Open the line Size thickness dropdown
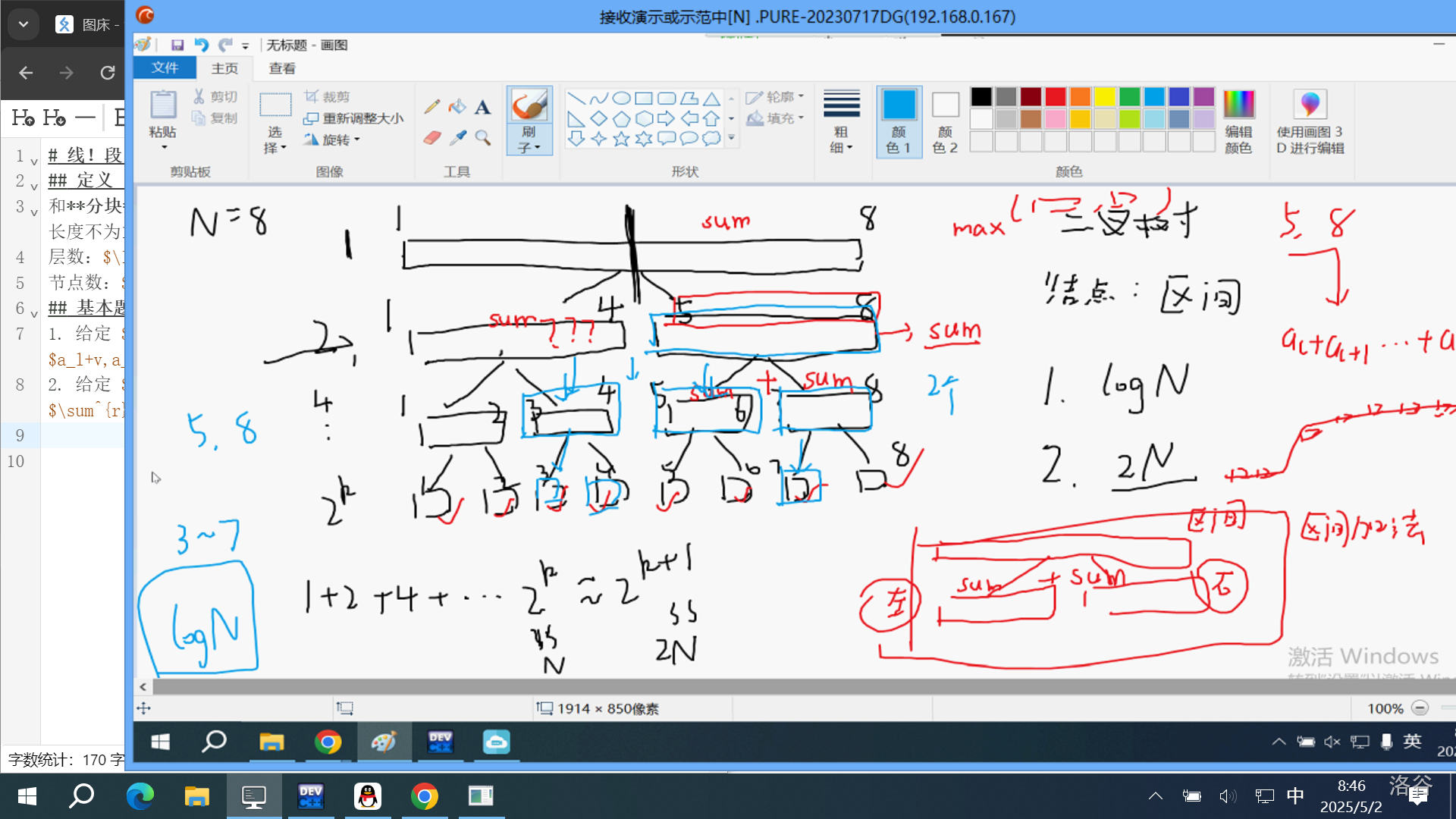The width and height of the screenshot is (1456, 819). pyautogui.click(x=841, y=121)
